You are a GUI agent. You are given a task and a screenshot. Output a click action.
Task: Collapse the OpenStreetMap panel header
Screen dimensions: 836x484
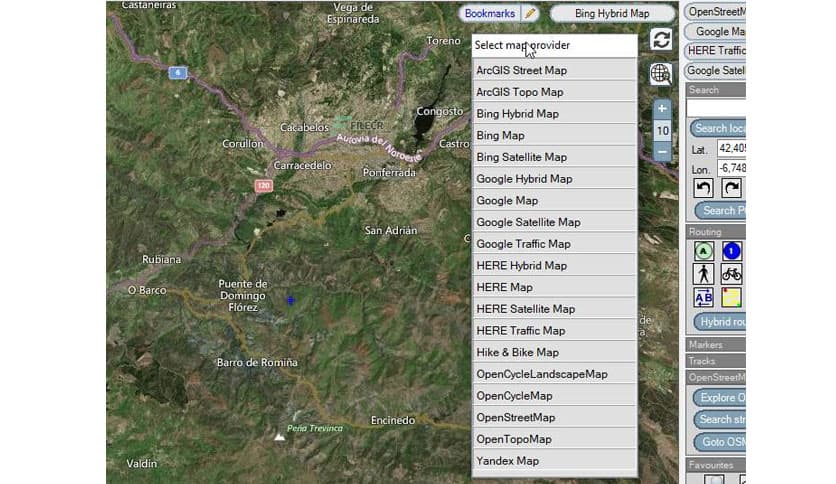click(x=716, y=378)
